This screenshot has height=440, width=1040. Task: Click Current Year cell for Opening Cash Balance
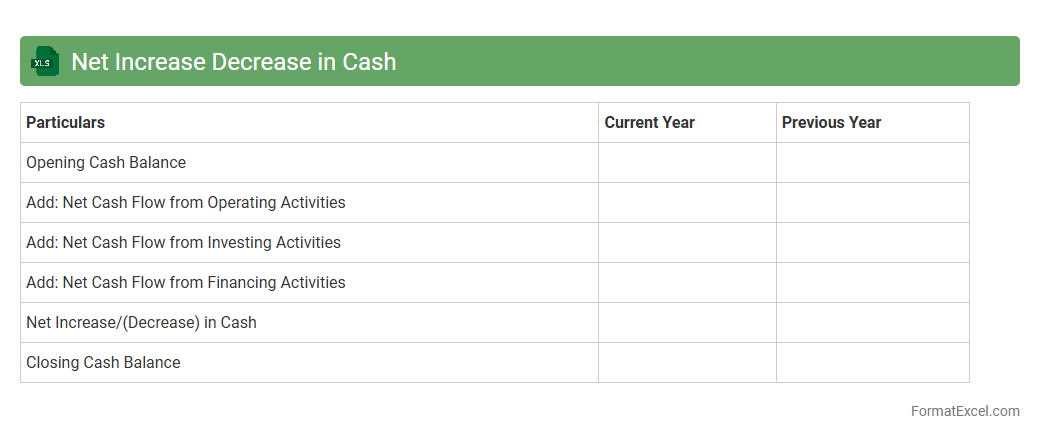point(687,163)
